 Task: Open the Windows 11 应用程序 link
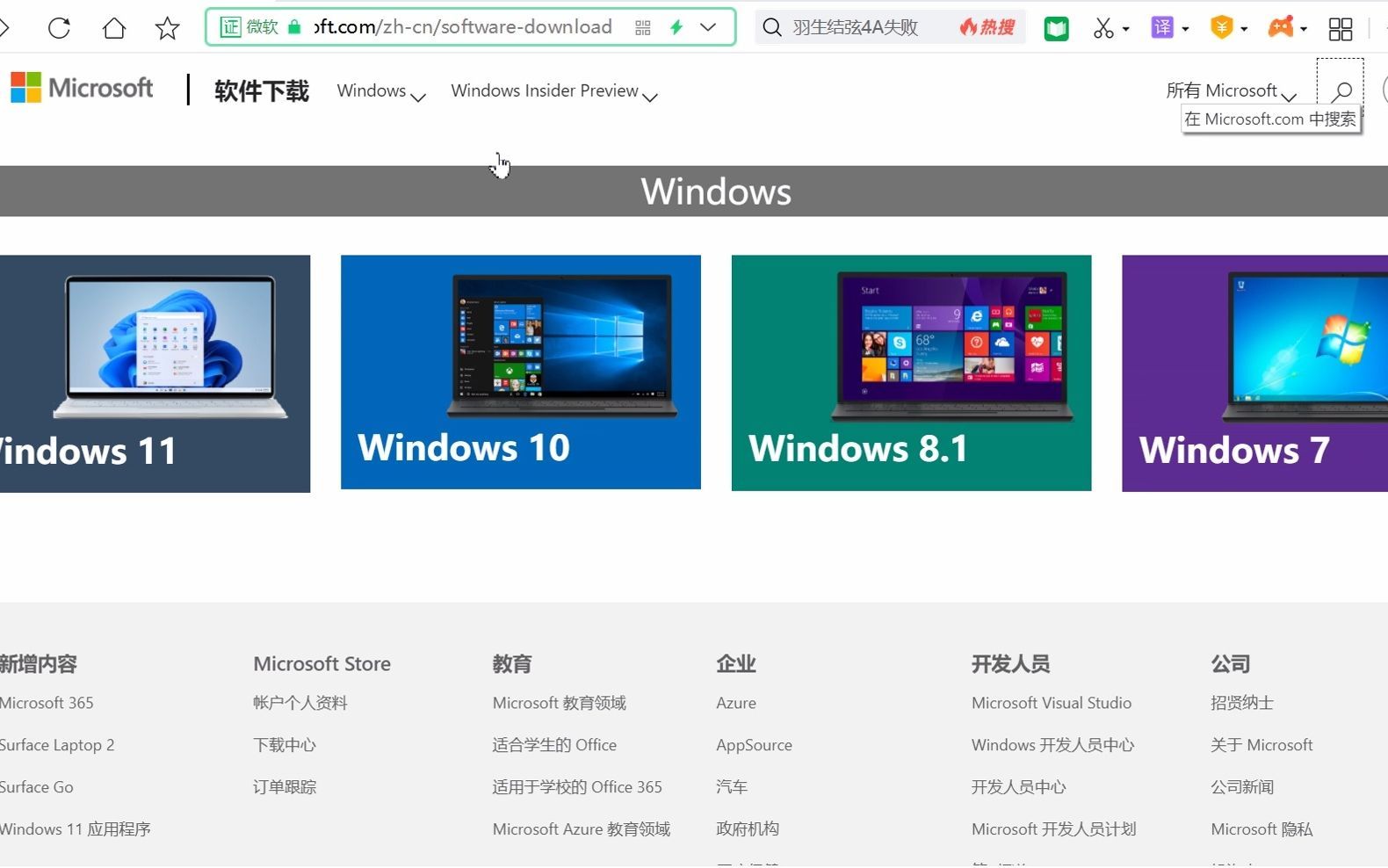(76, 829)
